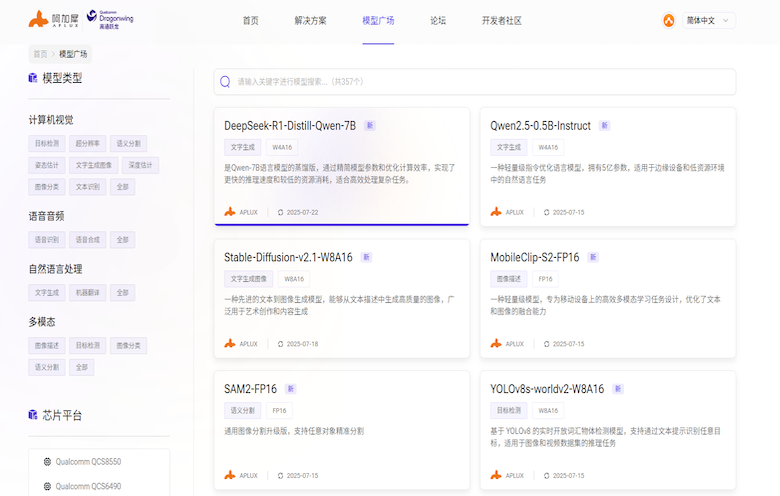Image resolution: width=780 pixels, height=496 pixels.
Task: Go to the 首页 navigation tab
Action: [x=250, y=20]
